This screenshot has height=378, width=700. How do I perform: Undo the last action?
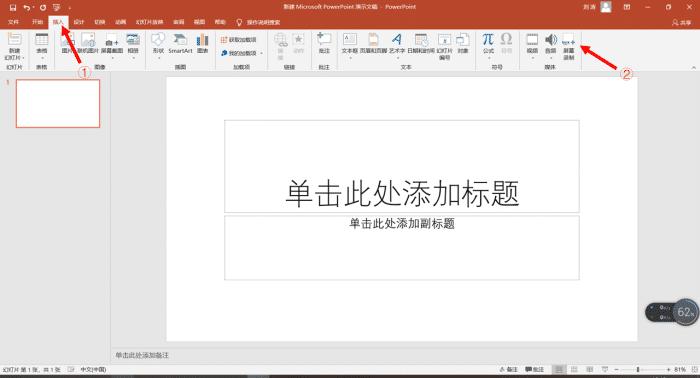(27, 8)
